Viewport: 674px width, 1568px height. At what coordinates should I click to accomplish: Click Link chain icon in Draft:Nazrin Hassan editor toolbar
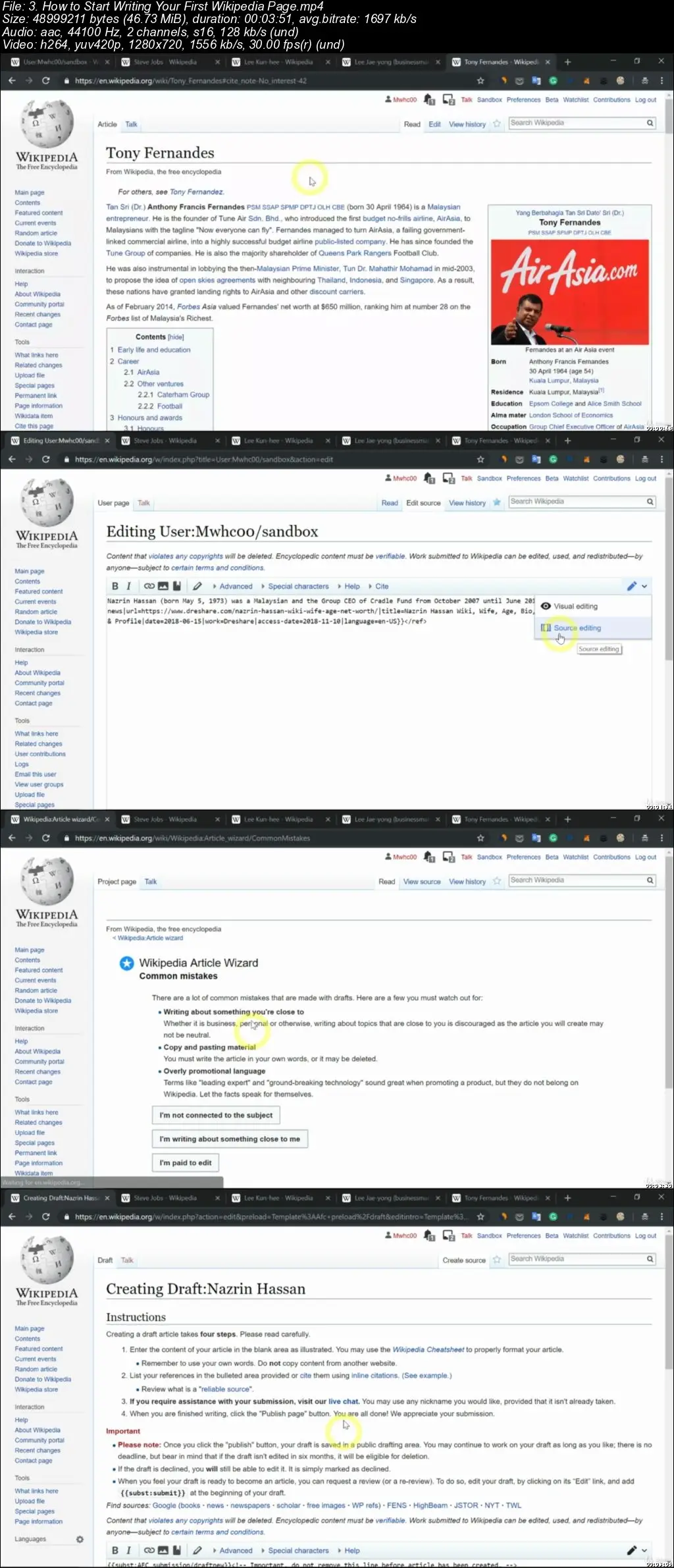[x=149, y=1550]
